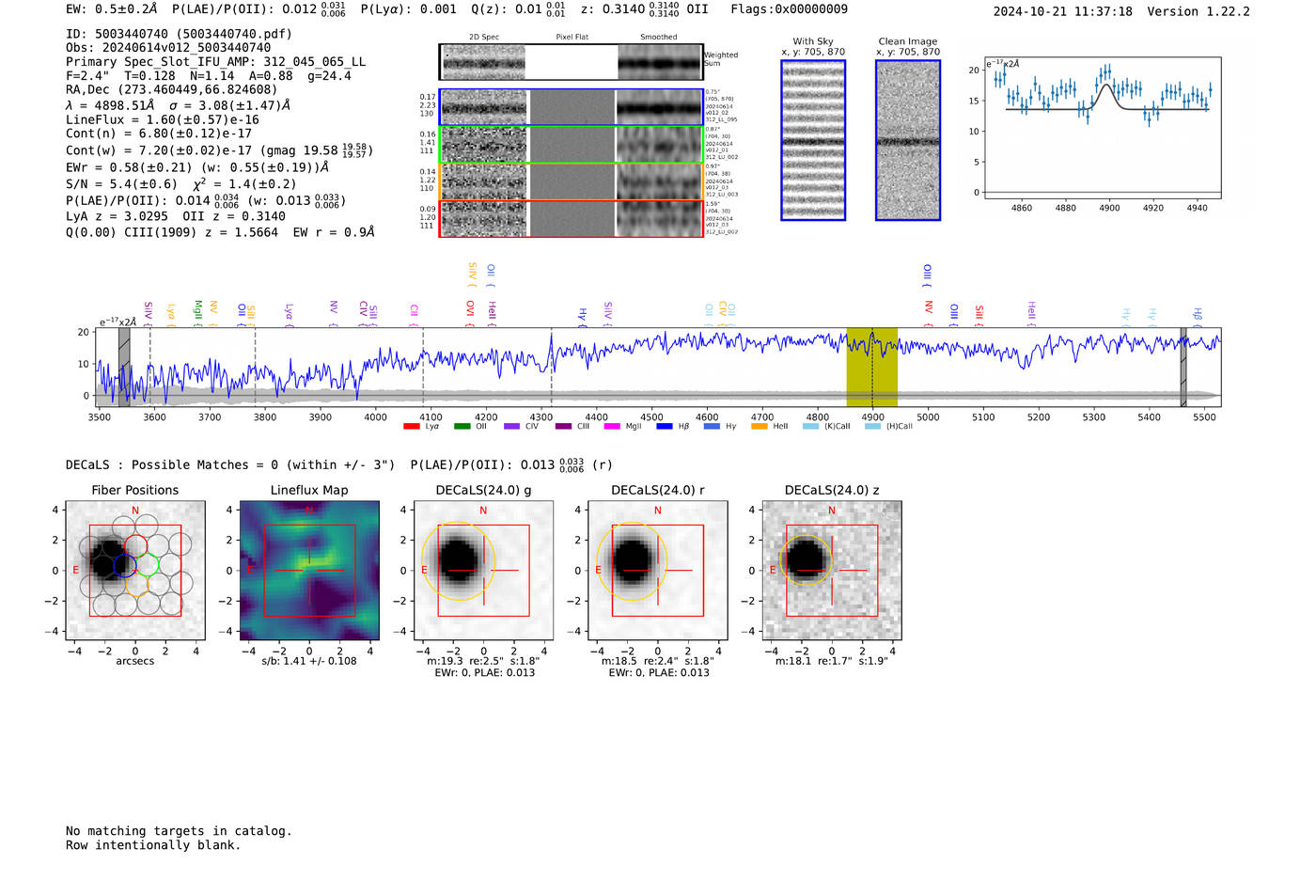The width and height of the screenshot is (1316, 896).
Task: Click the green fiber circle in Fiber Positions
Action: tap(148, 564)
